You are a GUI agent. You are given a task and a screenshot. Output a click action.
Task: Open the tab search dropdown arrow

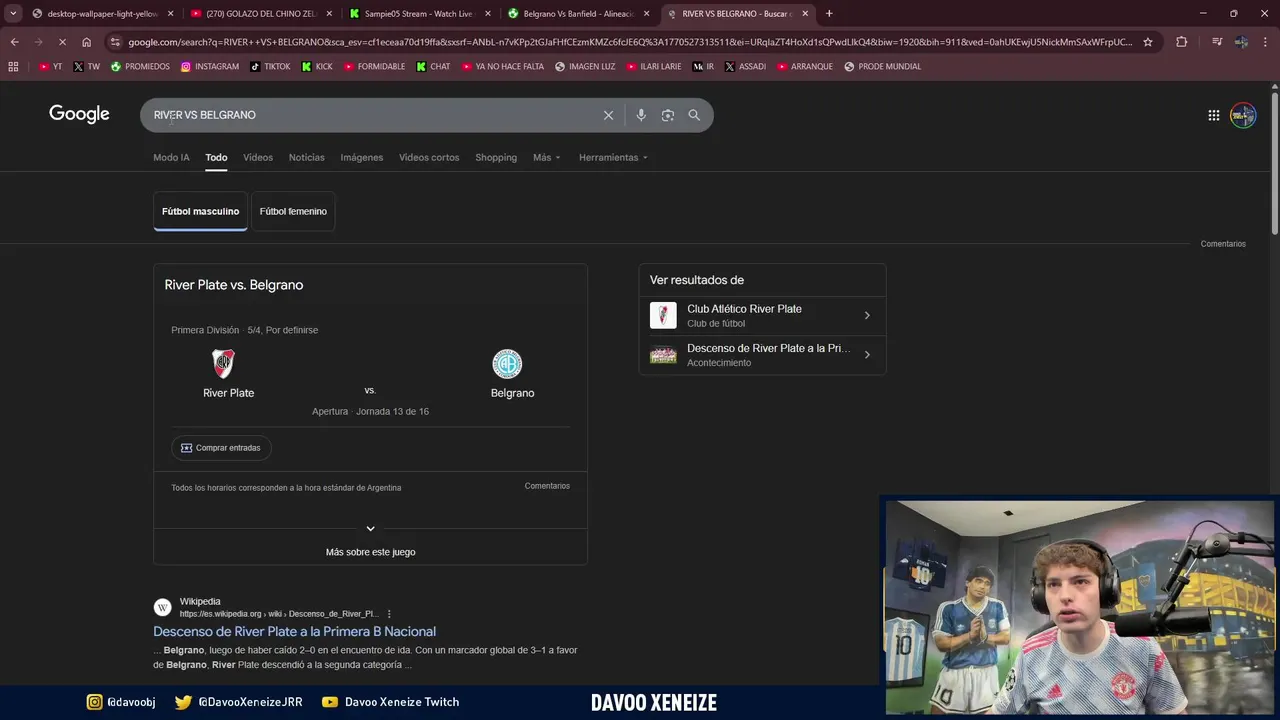tap(13, 14)
